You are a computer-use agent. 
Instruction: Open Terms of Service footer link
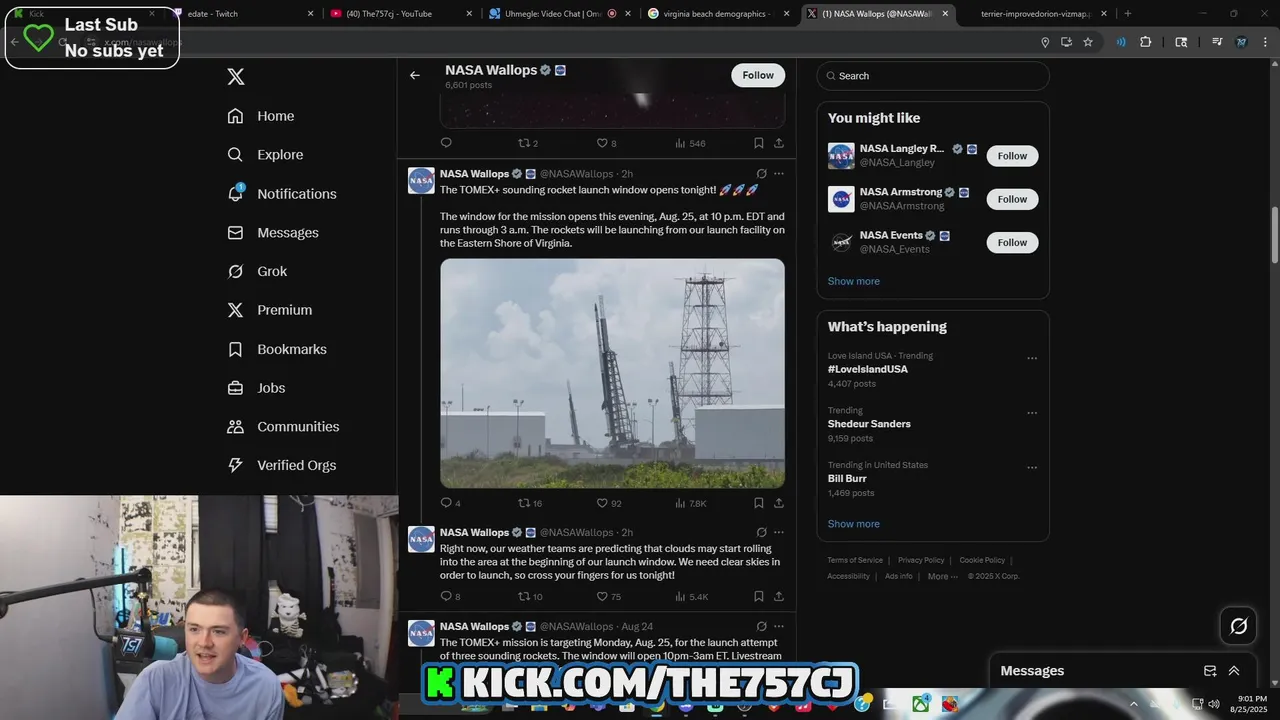tap(855, 560)
